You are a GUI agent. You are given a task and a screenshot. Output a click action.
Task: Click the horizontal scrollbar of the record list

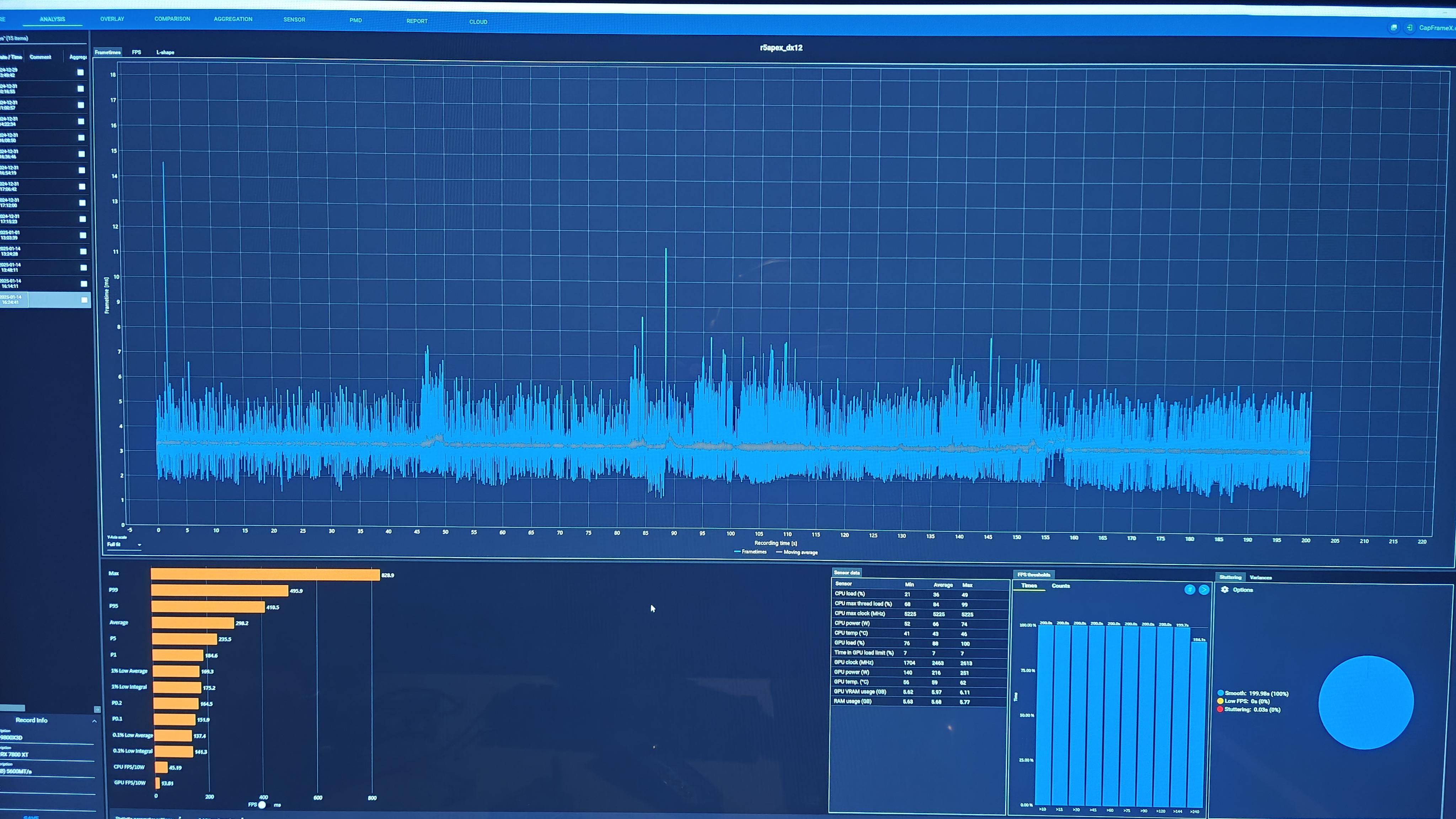click(x=12, y=708)
